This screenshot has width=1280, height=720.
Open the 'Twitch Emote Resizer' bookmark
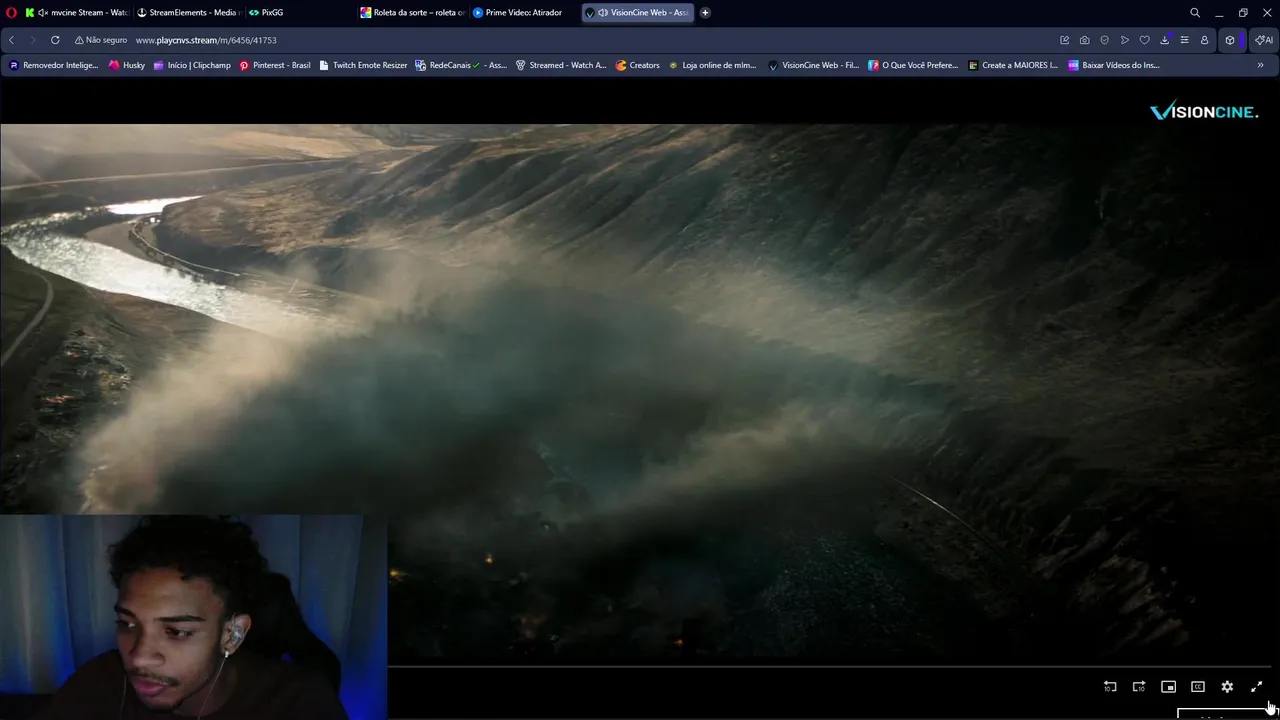point(363,65)
